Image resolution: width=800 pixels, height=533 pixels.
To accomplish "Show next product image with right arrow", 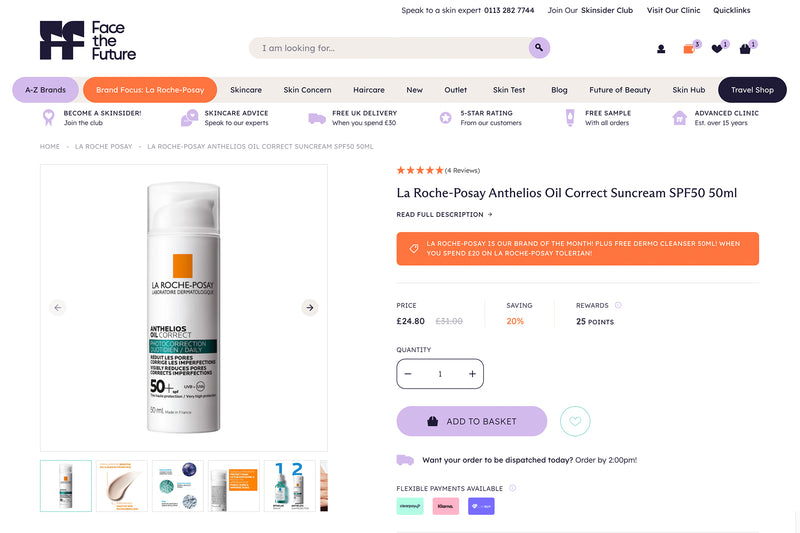I will point(310,308).
